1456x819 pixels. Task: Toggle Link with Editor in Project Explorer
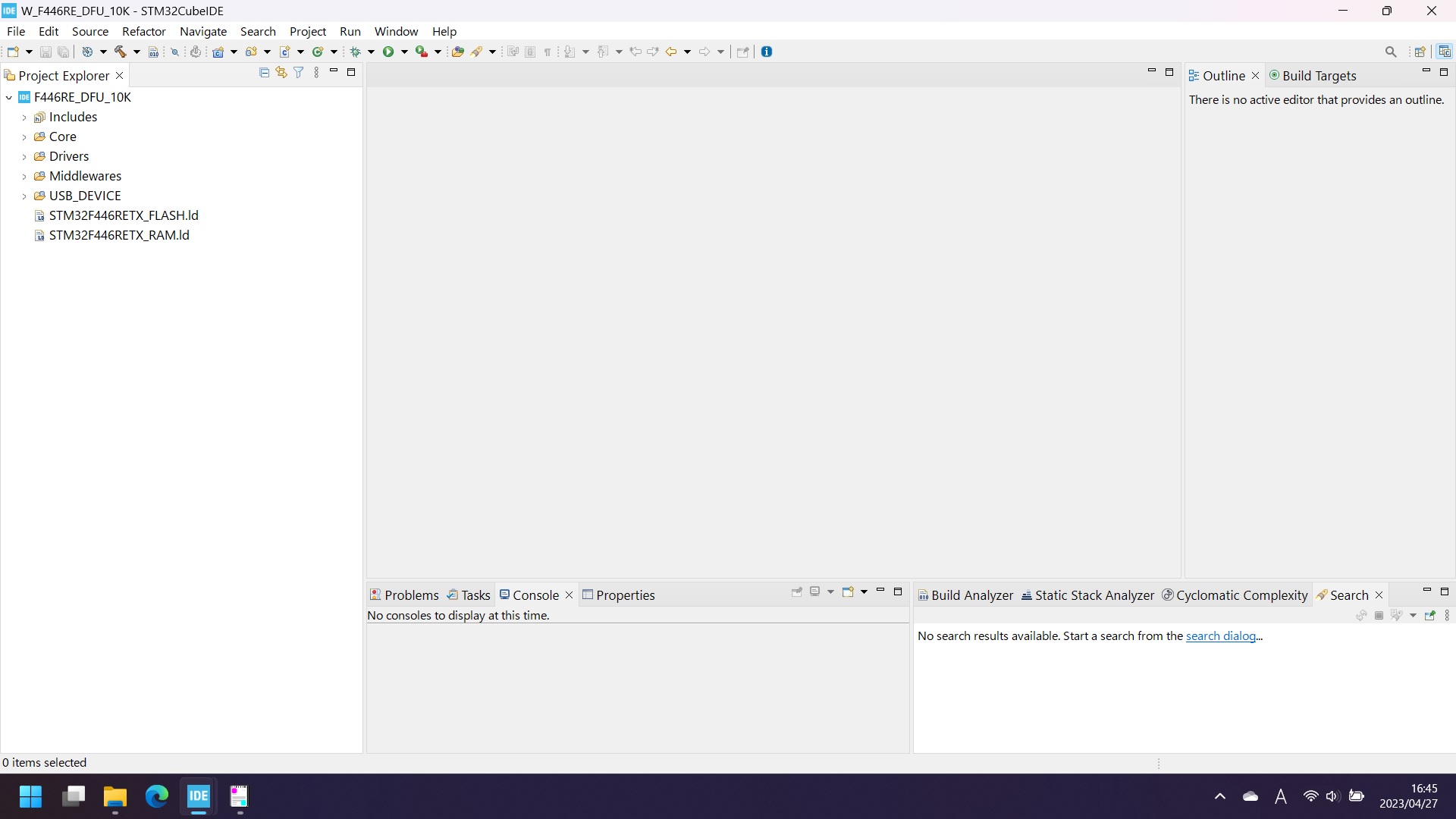pyautogui.click(x=281, y=73)
